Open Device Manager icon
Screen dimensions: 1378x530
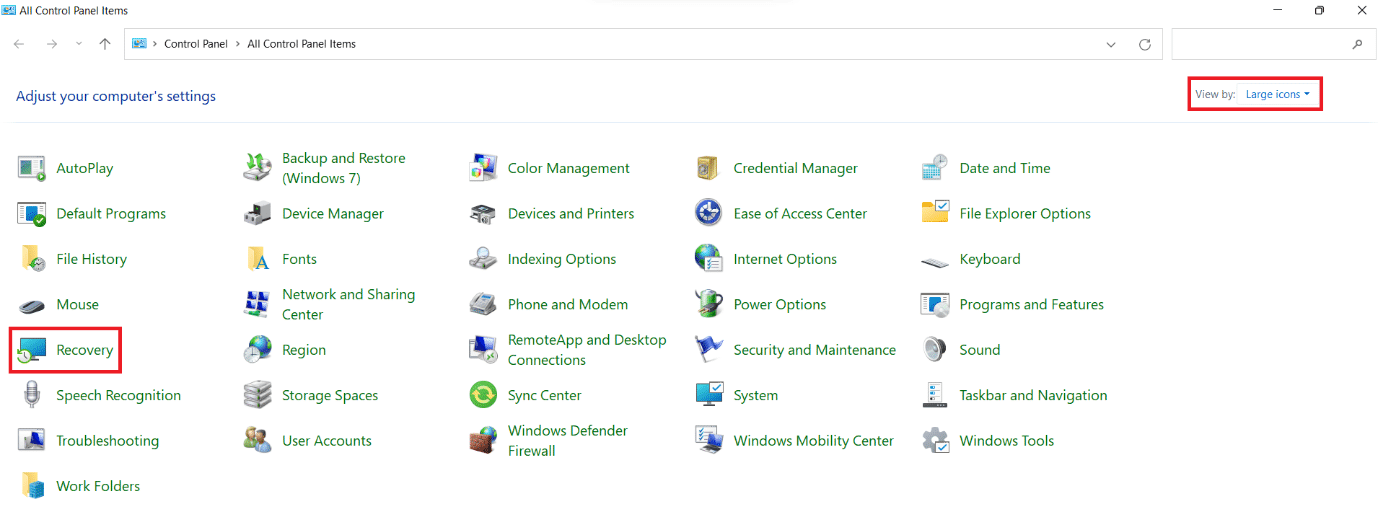click(x=258, y=214)
